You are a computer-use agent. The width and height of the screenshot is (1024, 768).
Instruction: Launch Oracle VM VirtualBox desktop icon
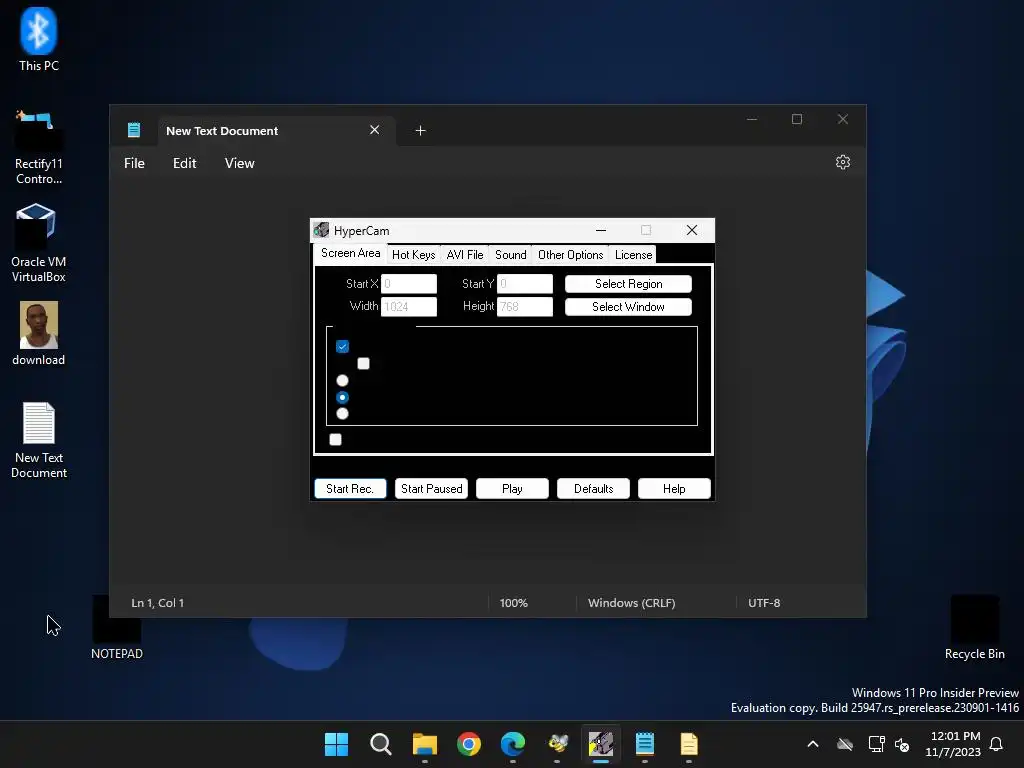pyautogui.click(x=39, y=243)
